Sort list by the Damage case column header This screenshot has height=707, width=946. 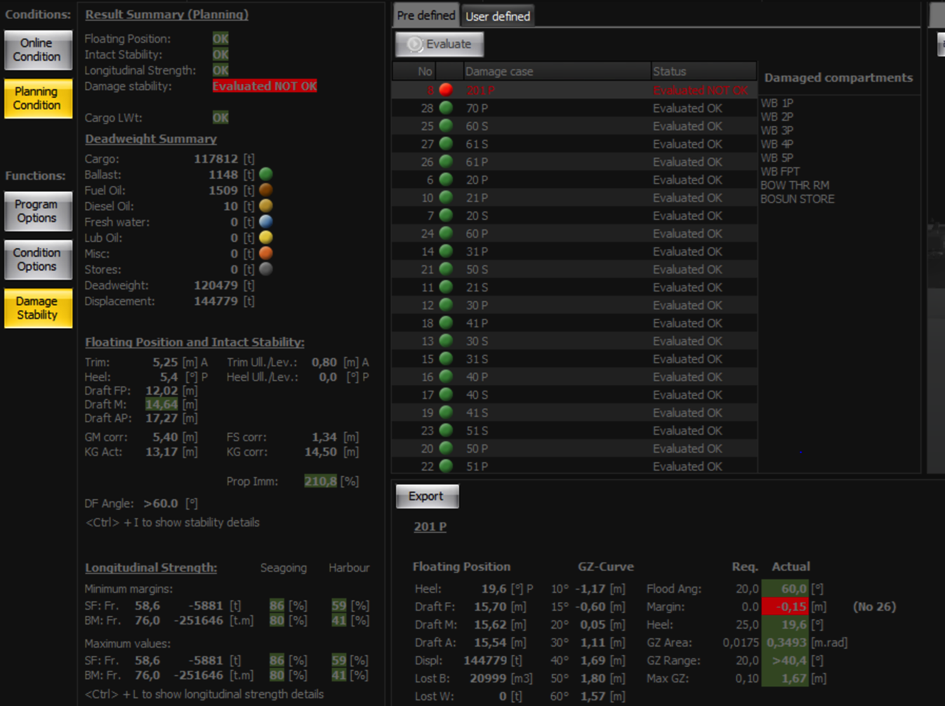click(556, 72)
